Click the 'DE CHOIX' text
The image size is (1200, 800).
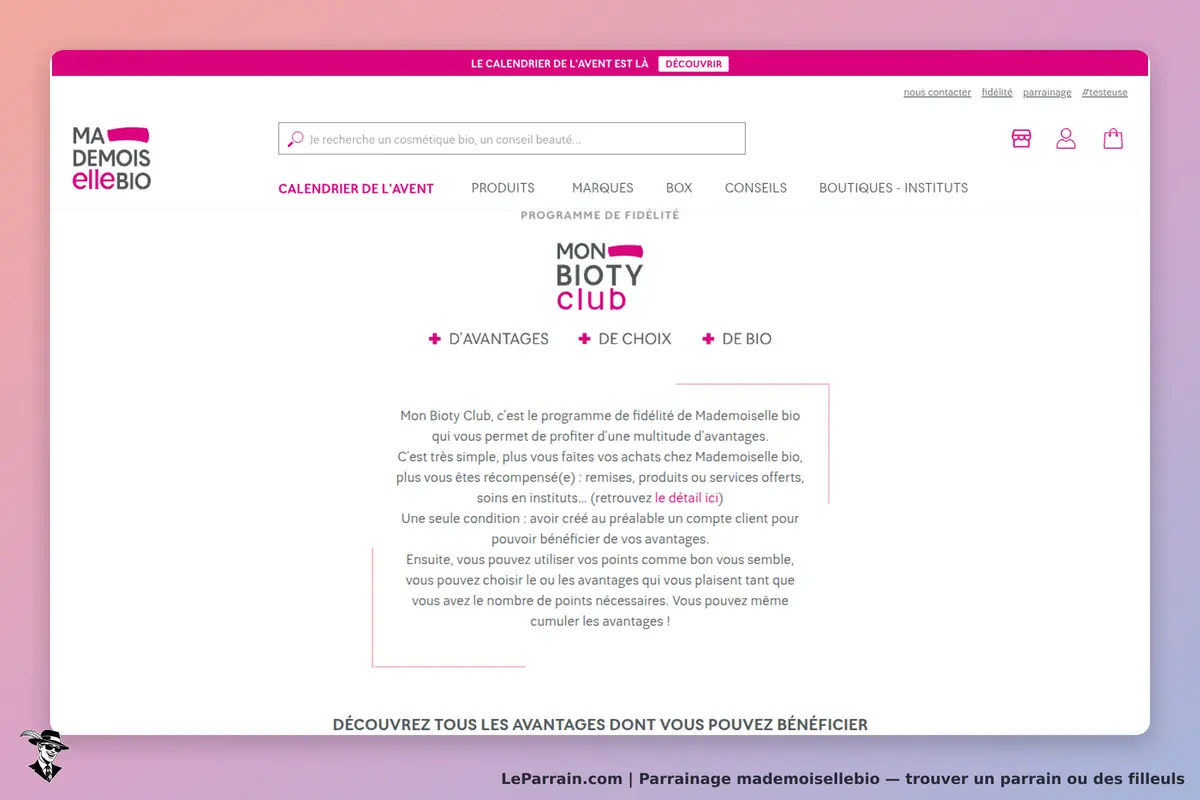tap(635, 339)
